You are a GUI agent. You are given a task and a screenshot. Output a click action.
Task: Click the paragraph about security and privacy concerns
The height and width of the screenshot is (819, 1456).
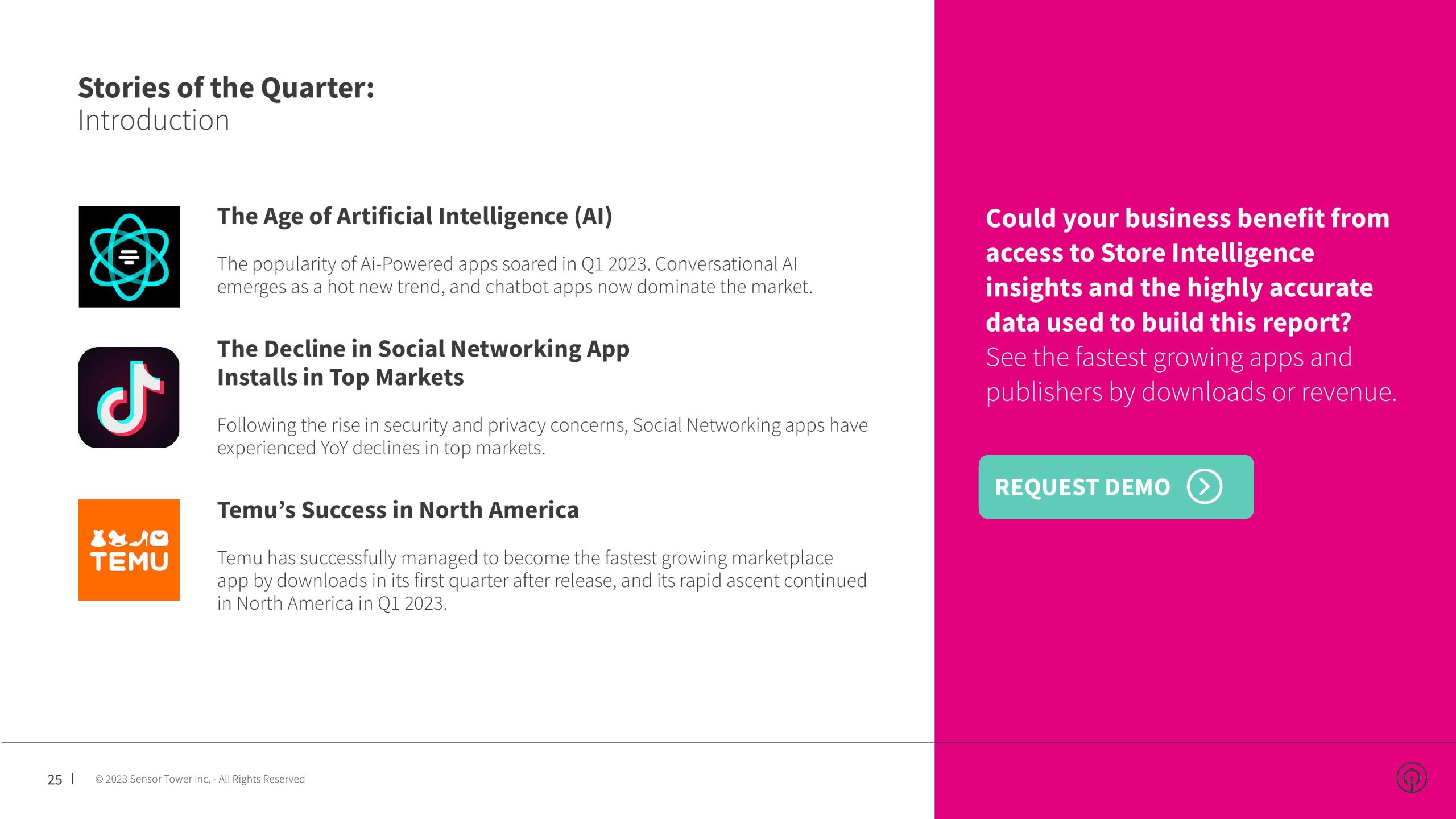(542, 436)
